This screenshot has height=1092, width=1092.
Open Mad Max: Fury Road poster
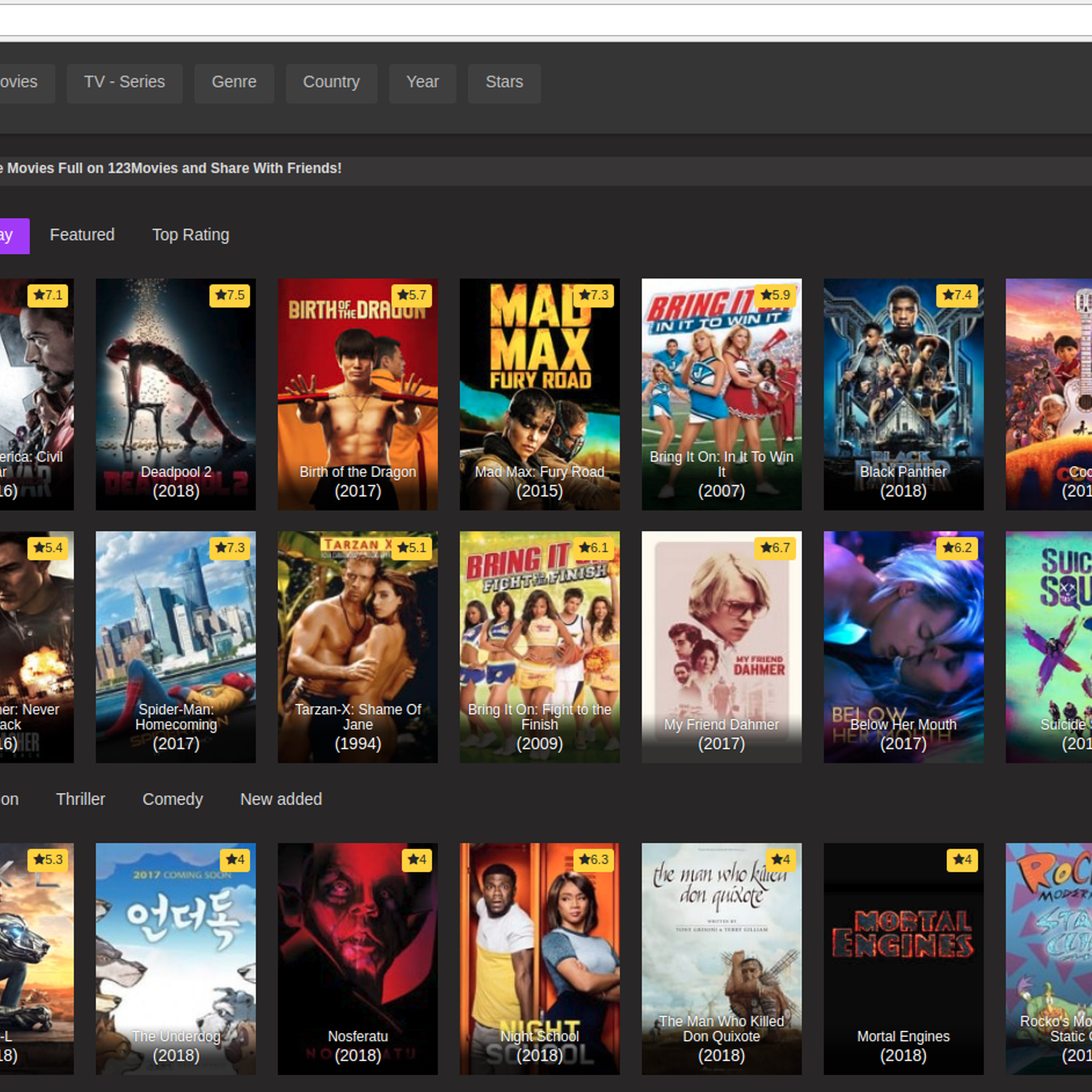pyautogui.click(x=540, y=394)
